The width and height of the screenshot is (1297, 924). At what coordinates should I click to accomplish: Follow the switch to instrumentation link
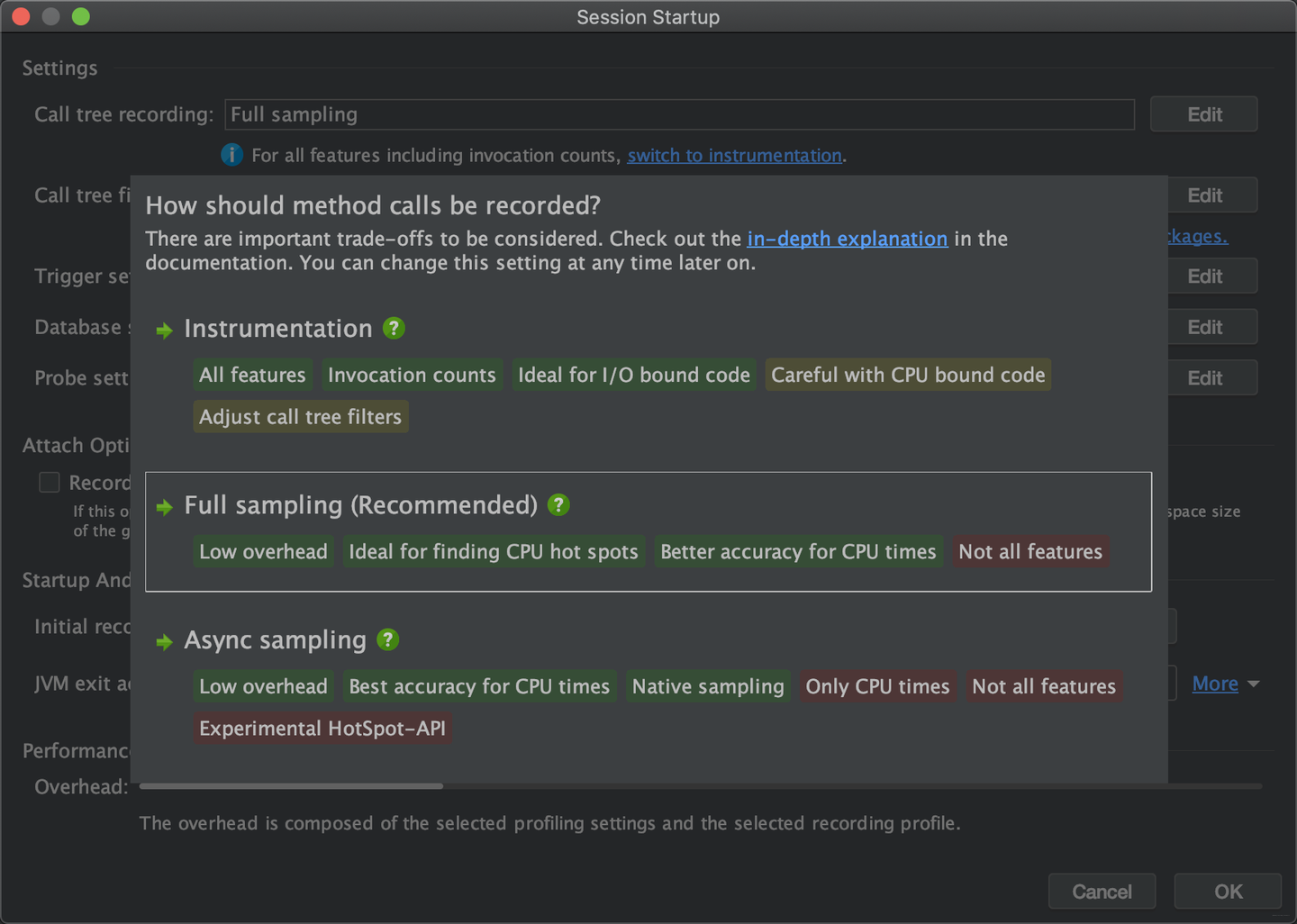pyautogui.click(x=734, y=156)
